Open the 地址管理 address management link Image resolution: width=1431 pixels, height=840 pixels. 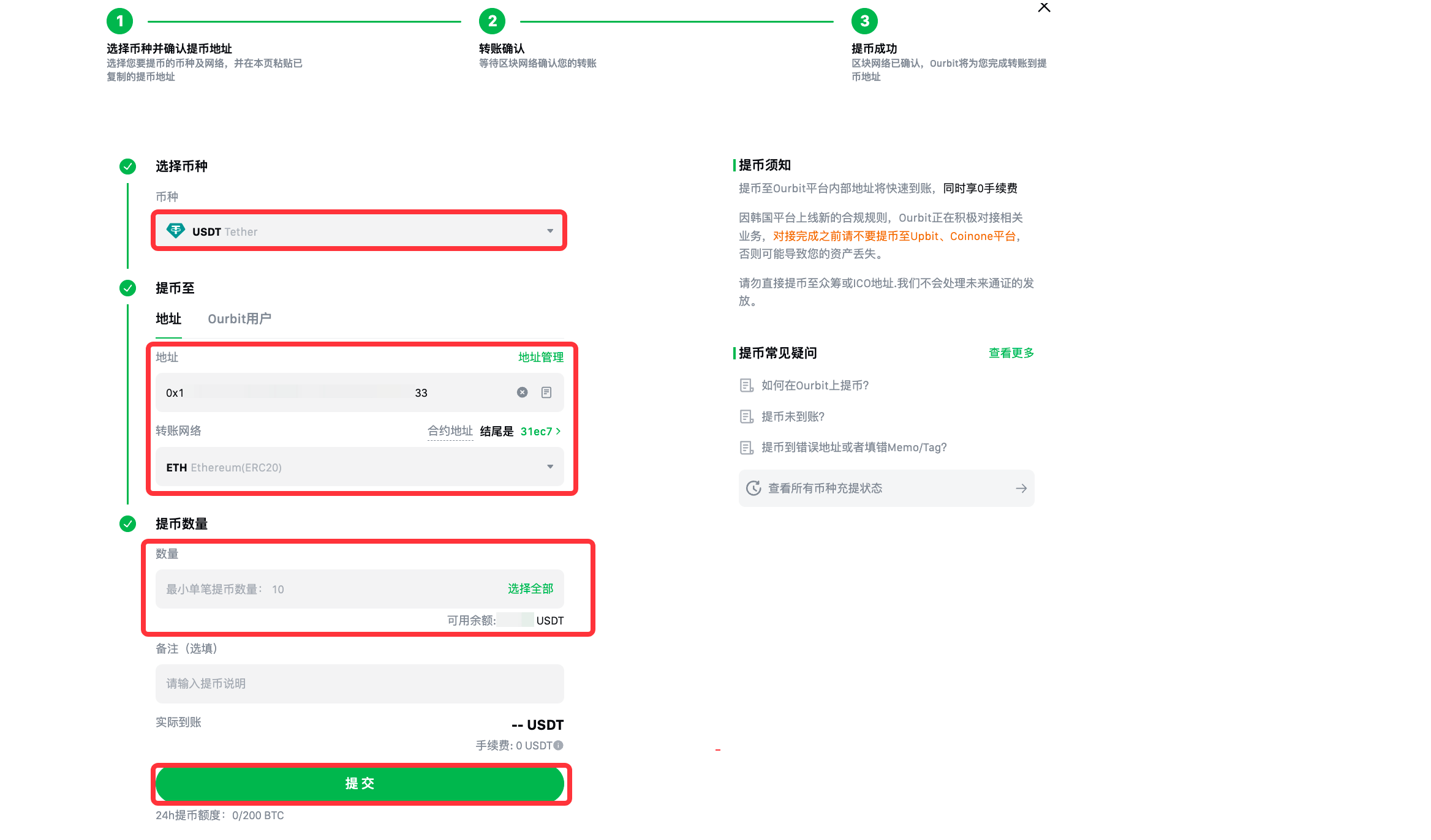(x=540, y=358)
